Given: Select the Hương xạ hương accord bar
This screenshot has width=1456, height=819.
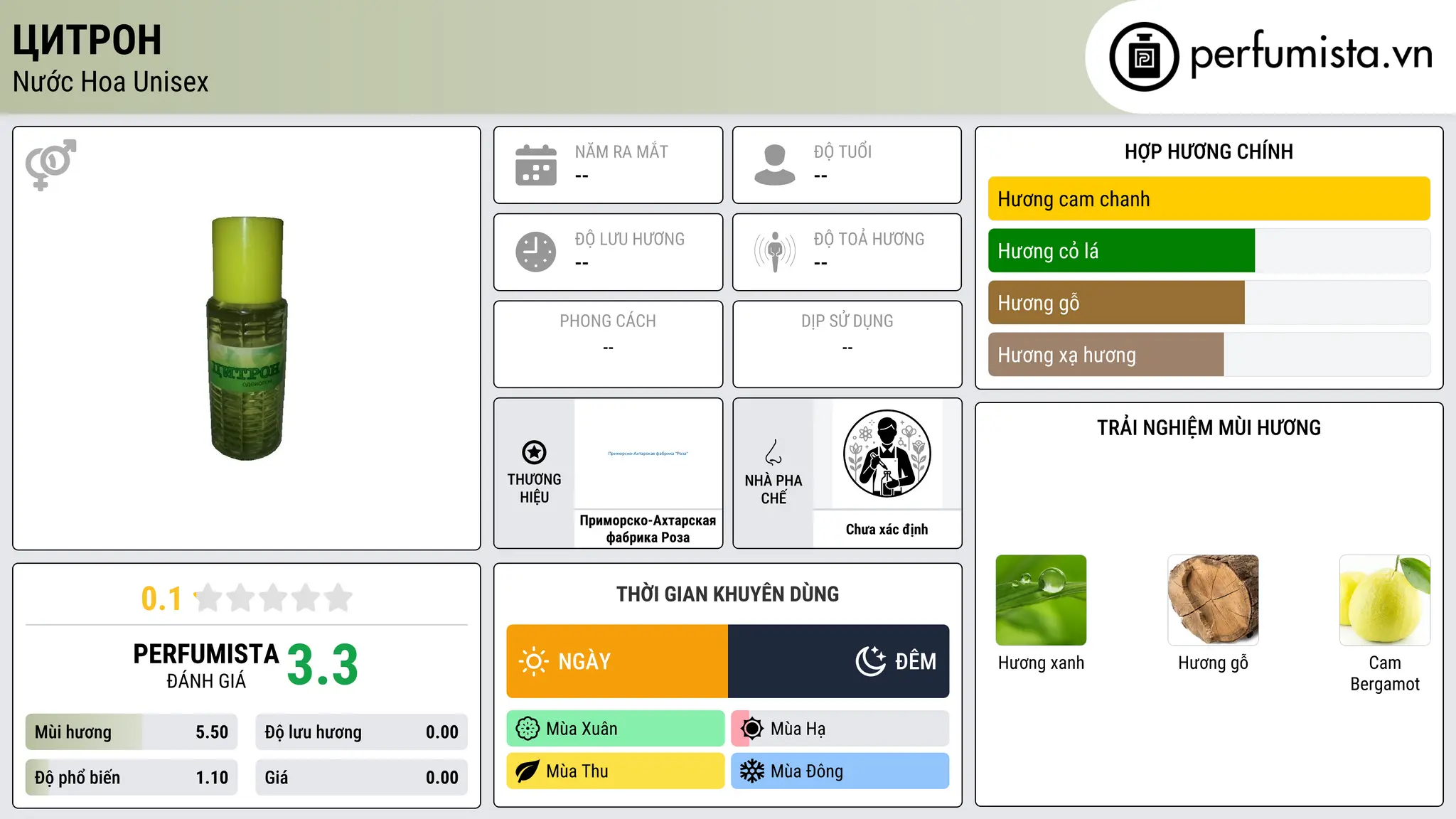Looking at the screenshot, I should 1209,355.
